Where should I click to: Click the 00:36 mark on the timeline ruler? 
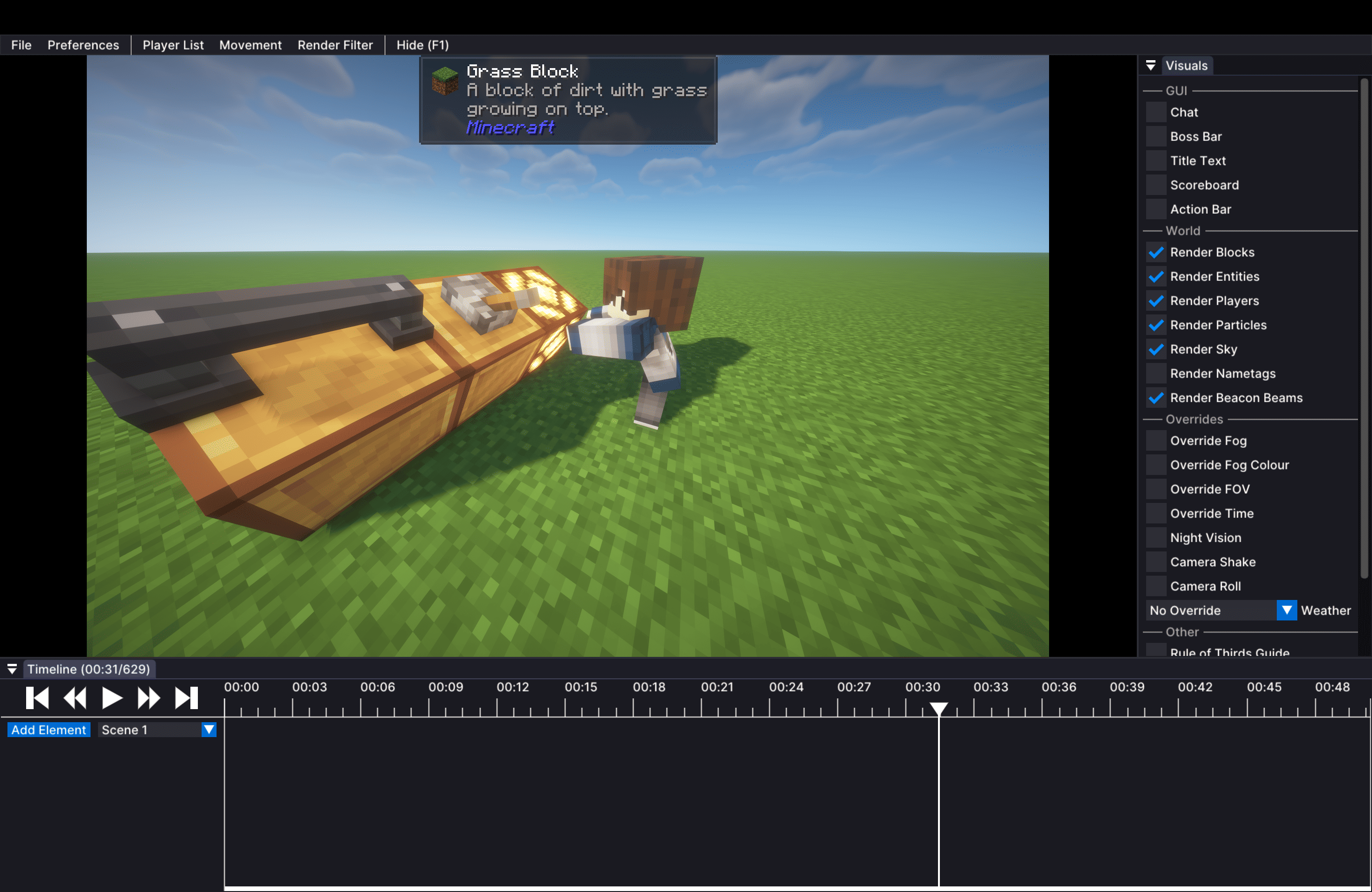[1058, 687]
